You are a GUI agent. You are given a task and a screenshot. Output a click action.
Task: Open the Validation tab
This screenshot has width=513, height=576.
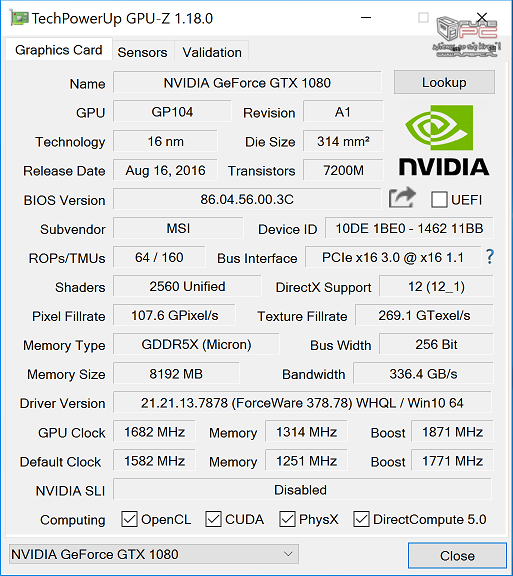point(212,52)
